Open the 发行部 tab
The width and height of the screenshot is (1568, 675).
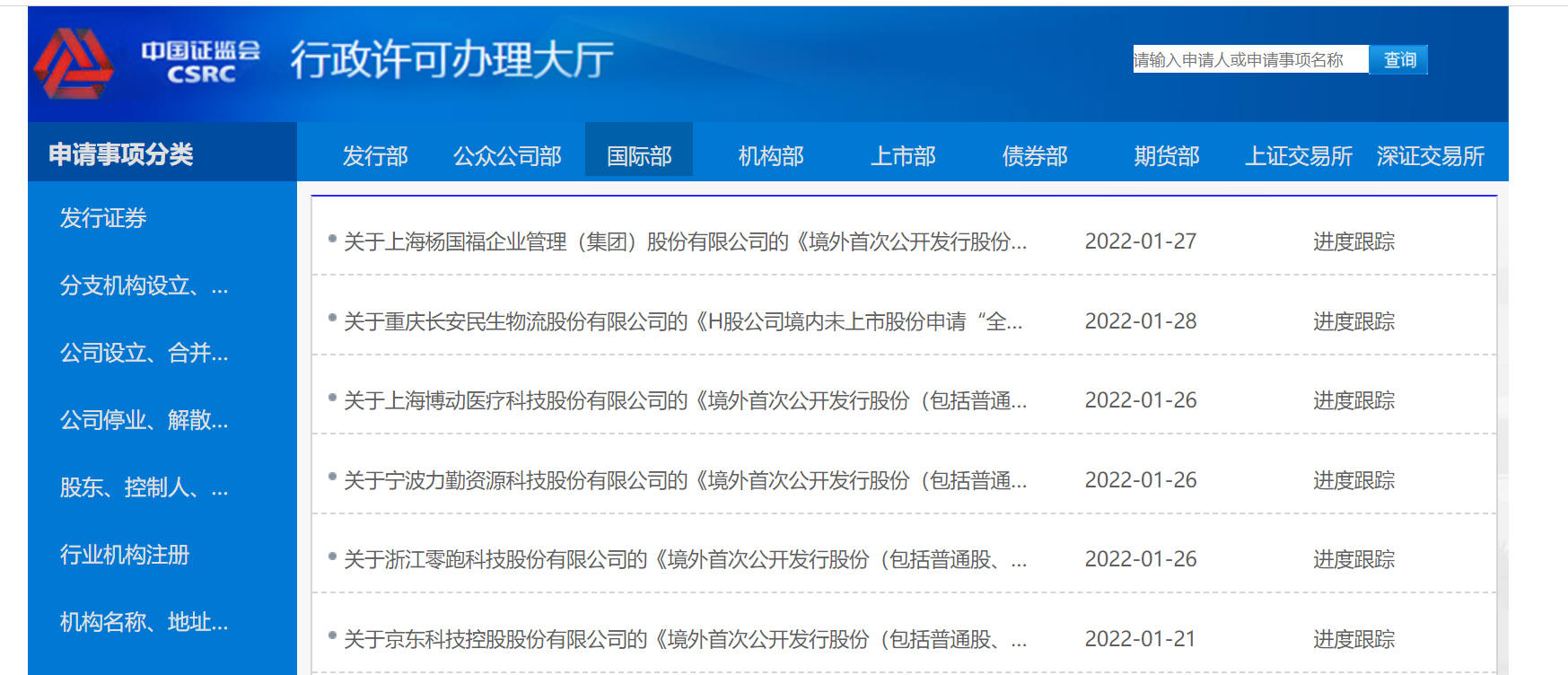(x=375, y=156)
